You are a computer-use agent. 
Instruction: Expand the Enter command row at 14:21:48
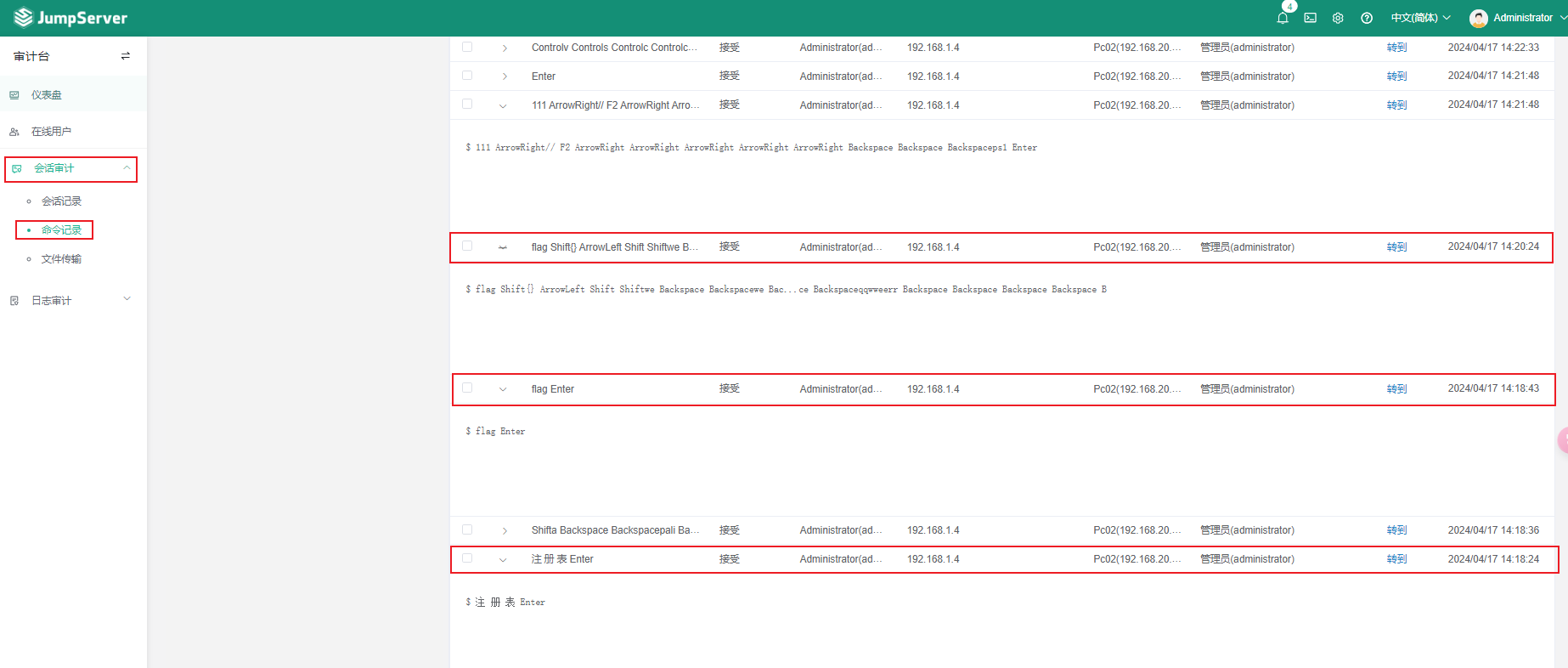coord(504,76)
